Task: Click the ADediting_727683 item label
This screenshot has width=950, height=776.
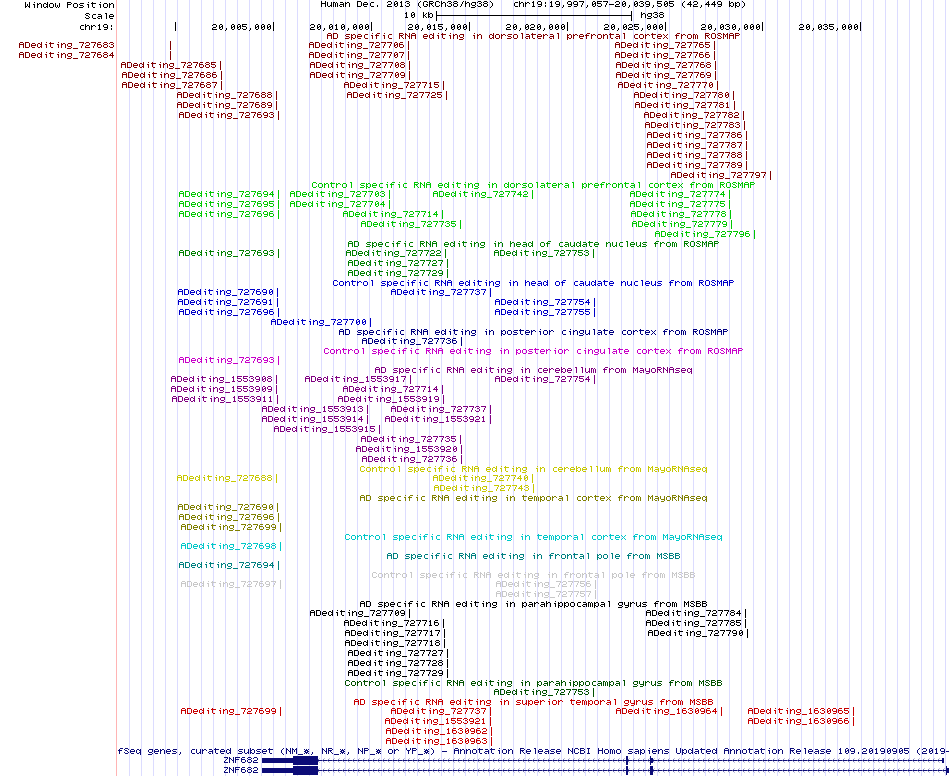Action: 66,45
